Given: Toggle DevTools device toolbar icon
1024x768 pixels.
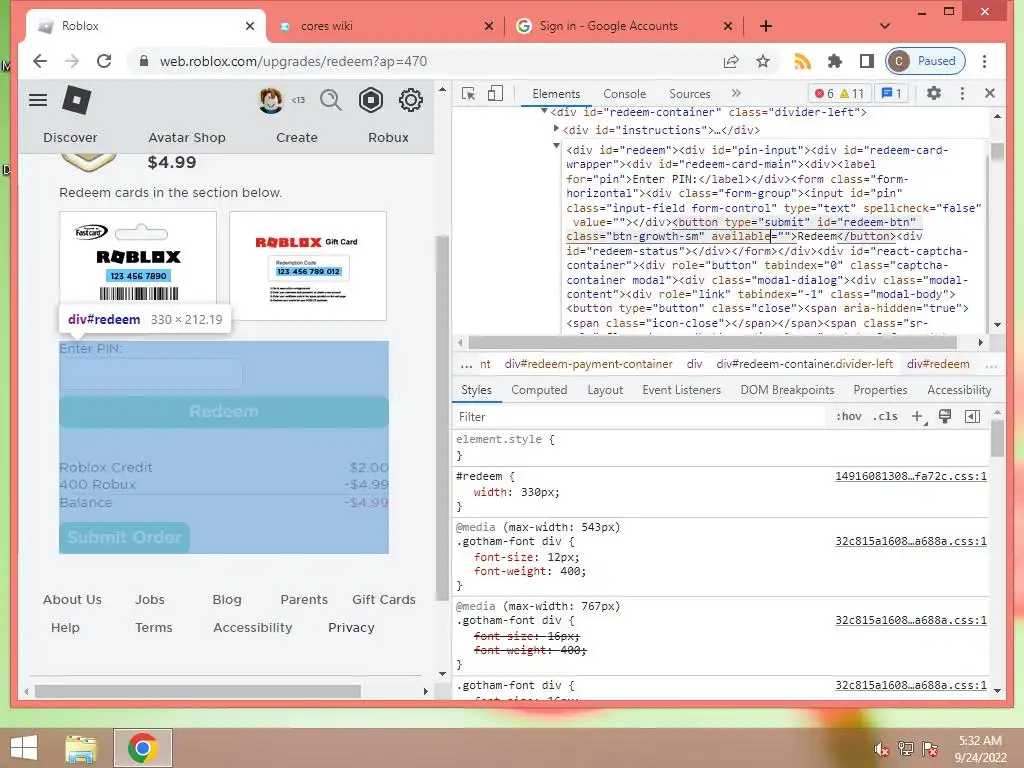Looking at the screenshot, I should point(496,93).
